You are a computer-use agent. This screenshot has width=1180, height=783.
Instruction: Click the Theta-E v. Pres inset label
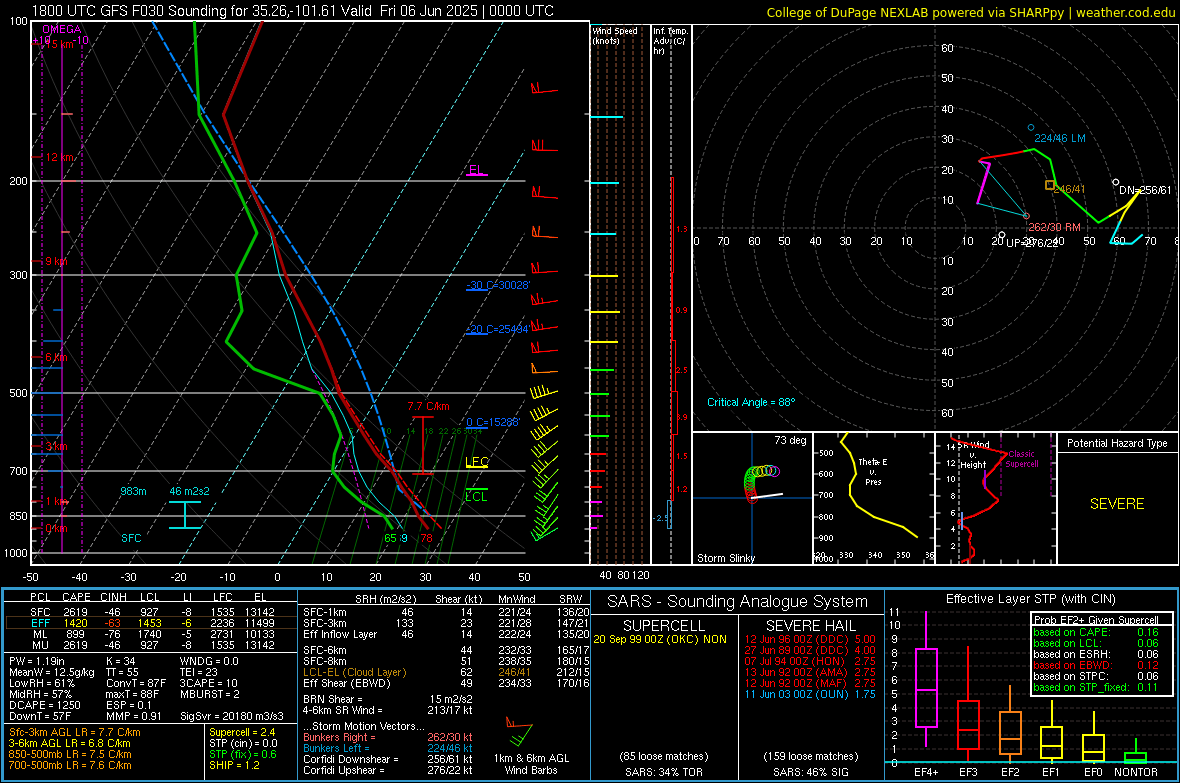coord(873,471)
